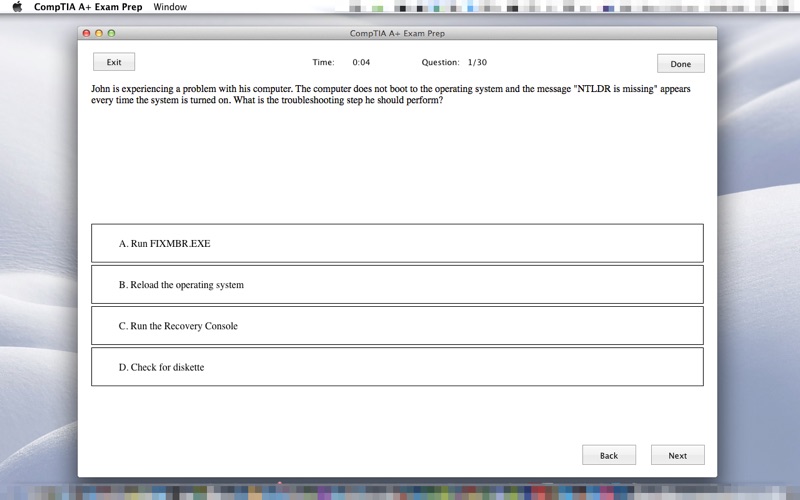Click the 'Question:' label
This screenshot has width=800, height=500.
click(440, 62)
